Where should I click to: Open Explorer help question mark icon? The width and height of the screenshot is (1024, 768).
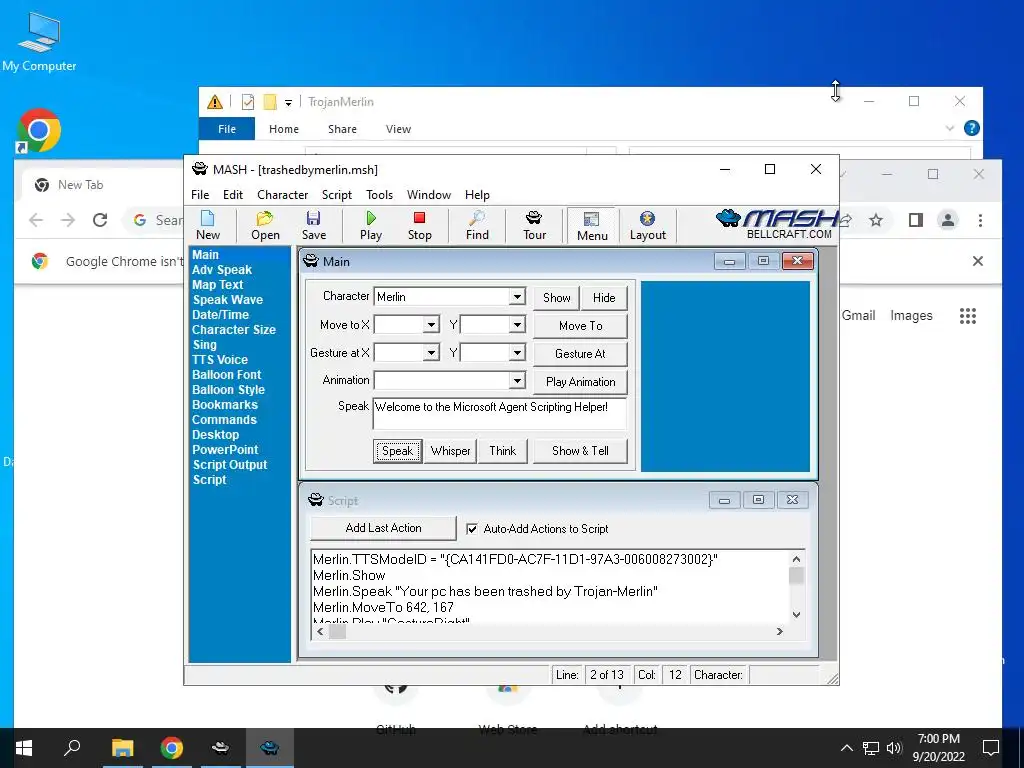[972, 128]
